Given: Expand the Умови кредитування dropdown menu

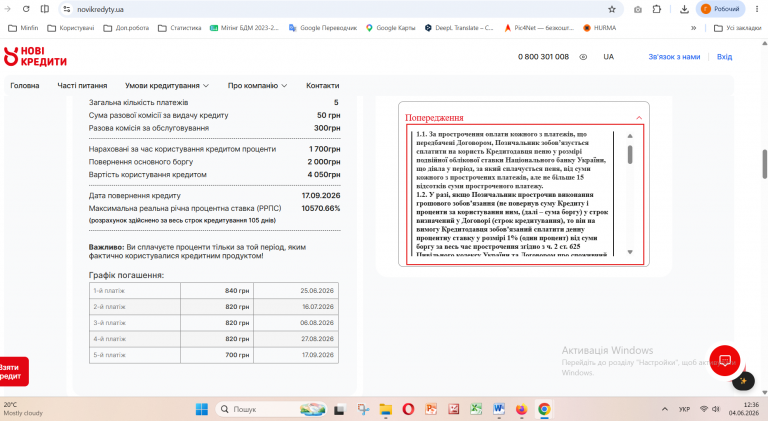Looking at the screenshot, I should pyautogui.click(x=167, y=86).
